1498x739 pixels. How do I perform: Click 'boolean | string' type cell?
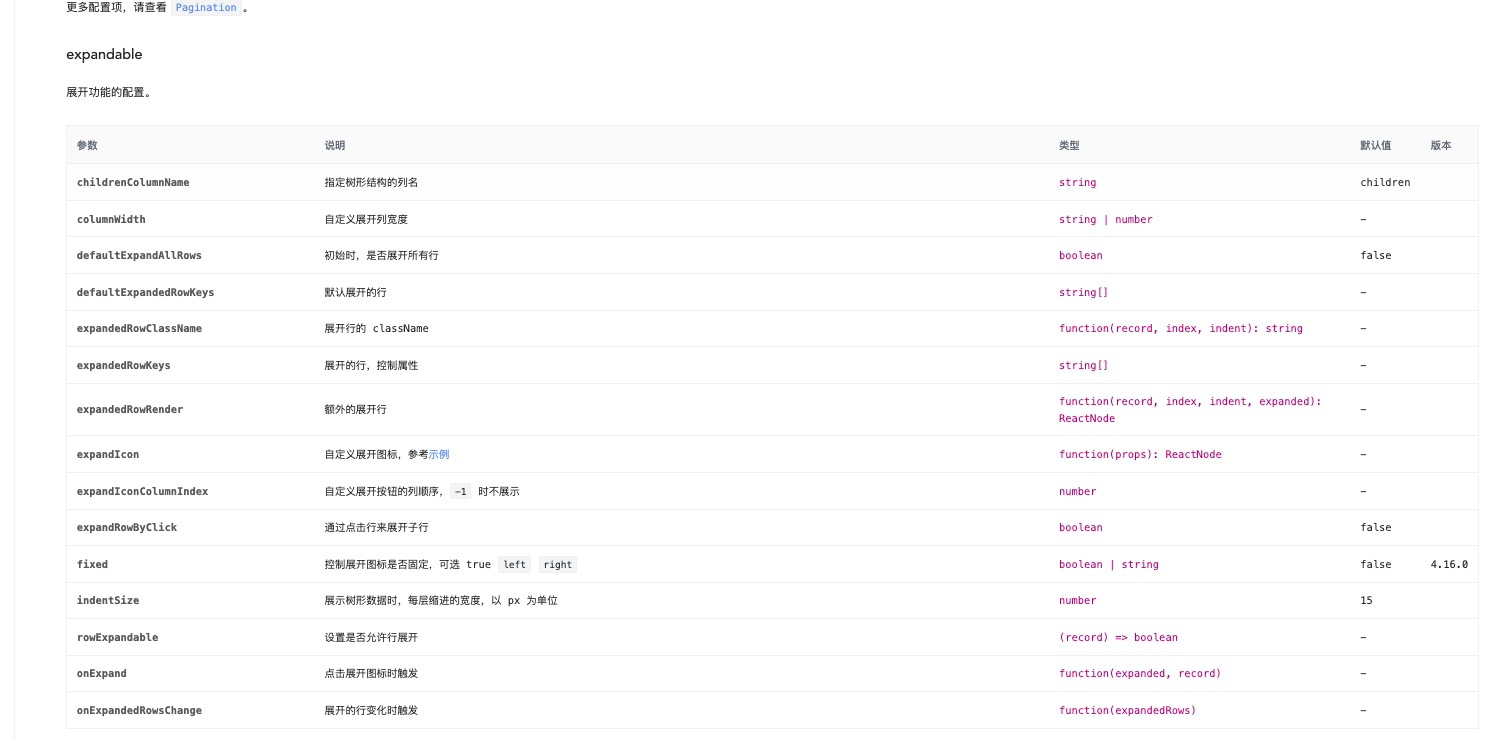1109,564
